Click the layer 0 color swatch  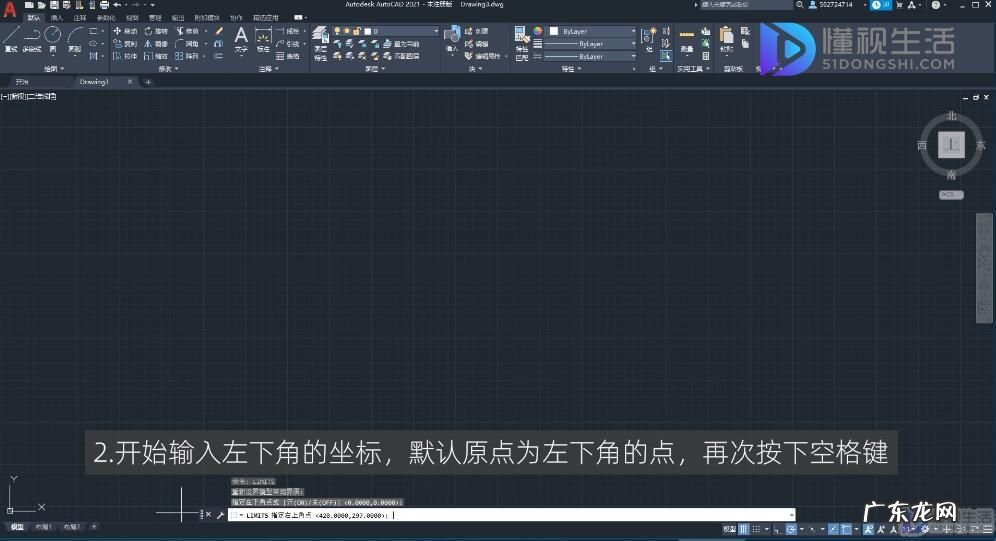coord(367,30)
